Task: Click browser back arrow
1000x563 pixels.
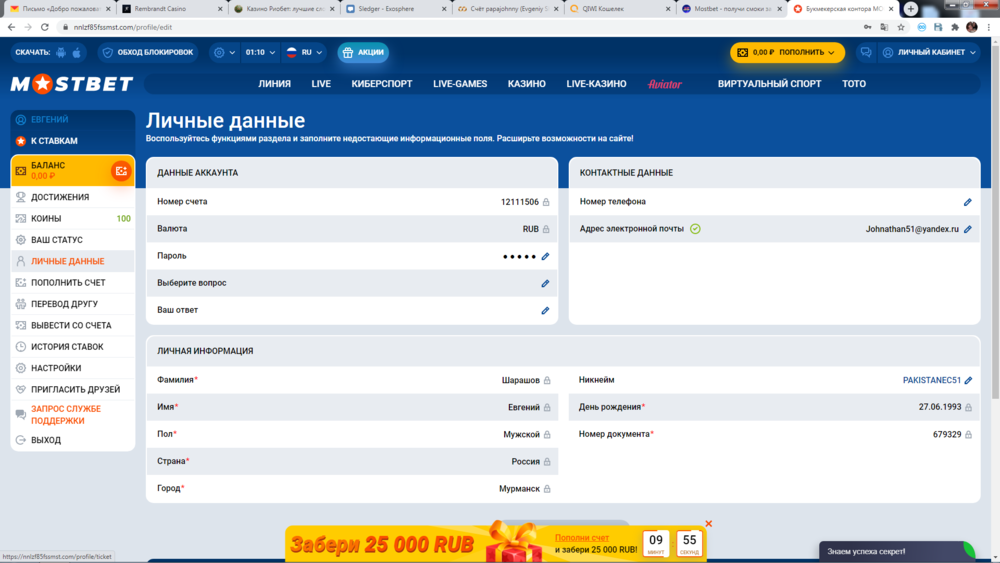Action: [11, 27]
